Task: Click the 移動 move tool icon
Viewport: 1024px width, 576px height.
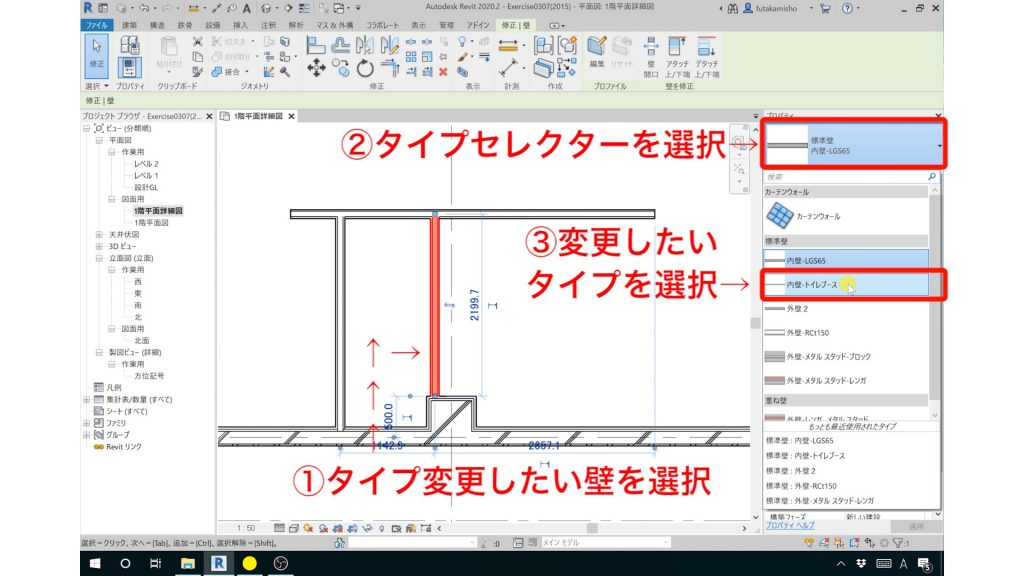Action: coord(317,66)
